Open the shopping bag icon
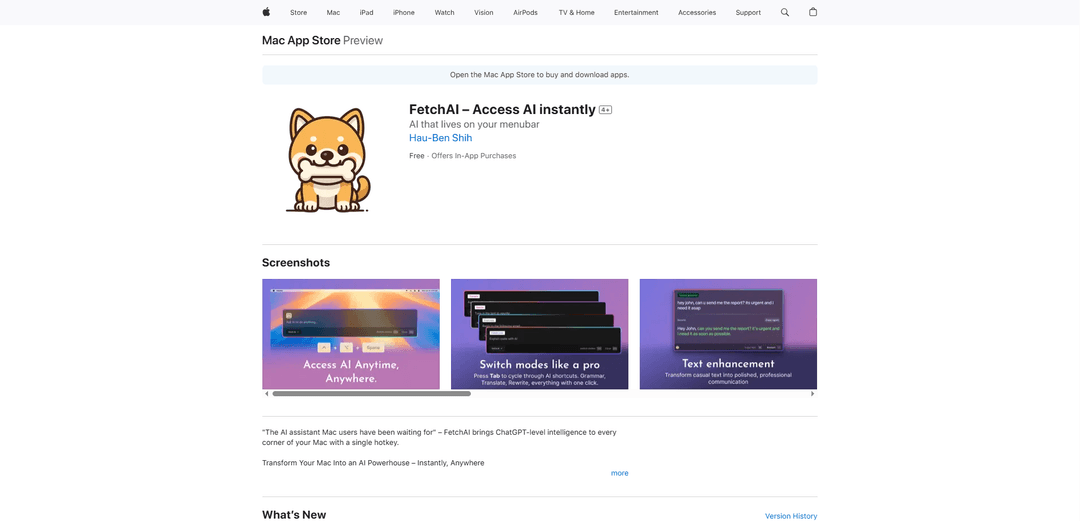Image resolution: width=1080 pixels, height=521 pixels. click(x=813, y=12)
